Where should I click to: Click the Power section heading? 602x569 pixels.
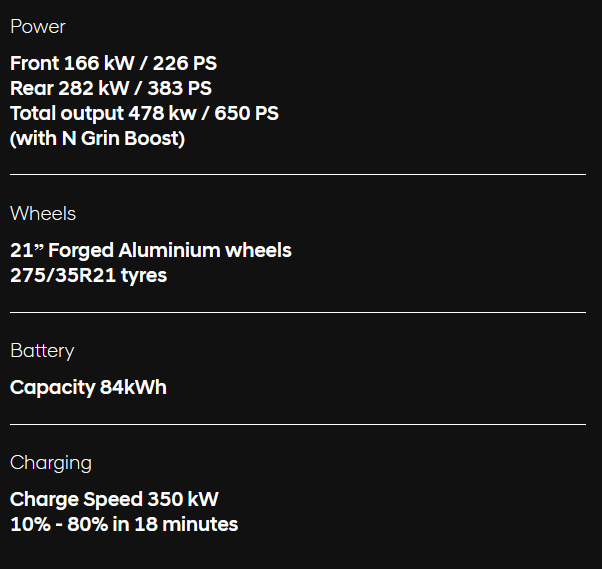click(38, 27)
